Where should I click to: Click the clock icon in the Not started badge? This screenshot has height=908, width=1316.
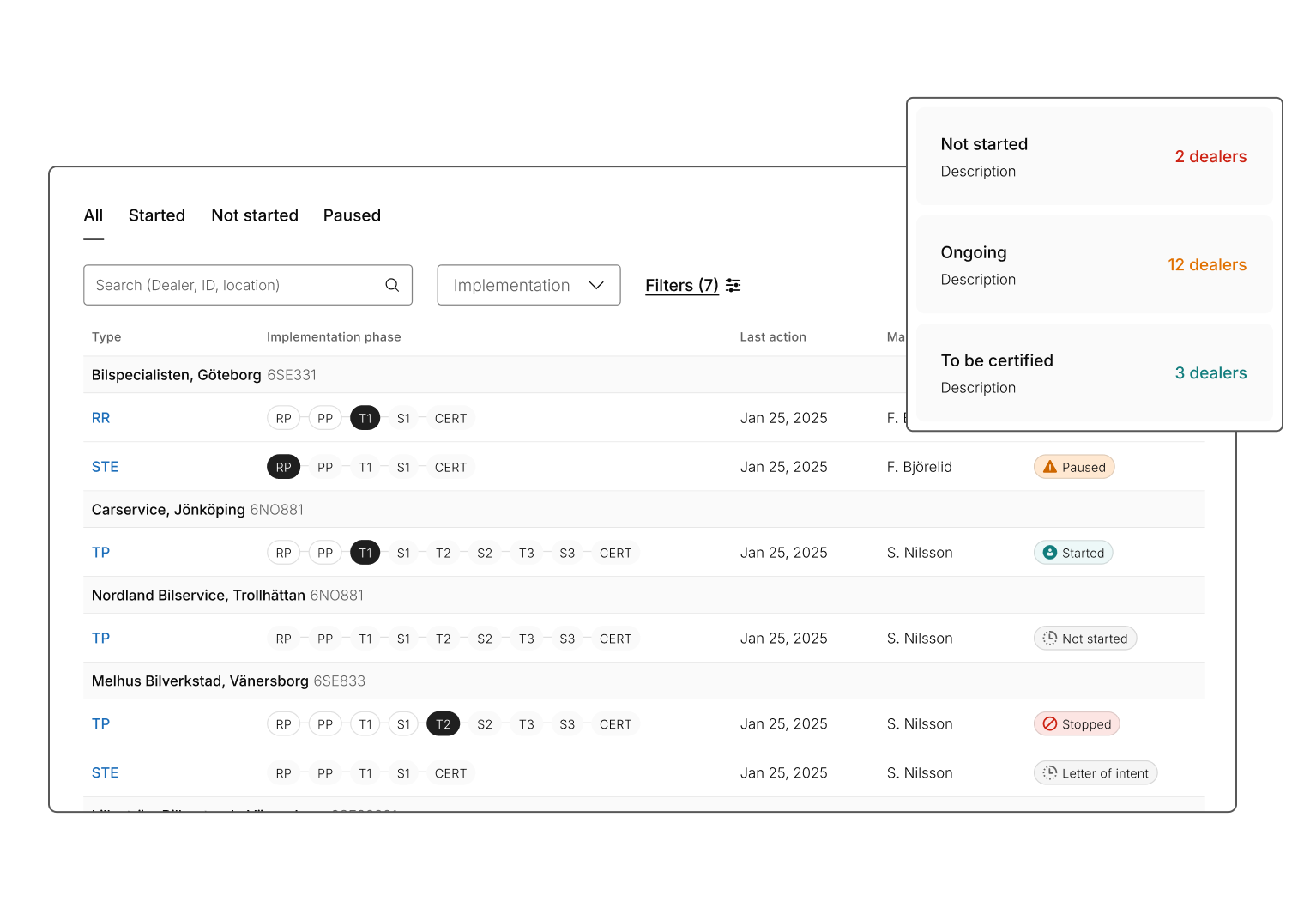(1048, 638)
